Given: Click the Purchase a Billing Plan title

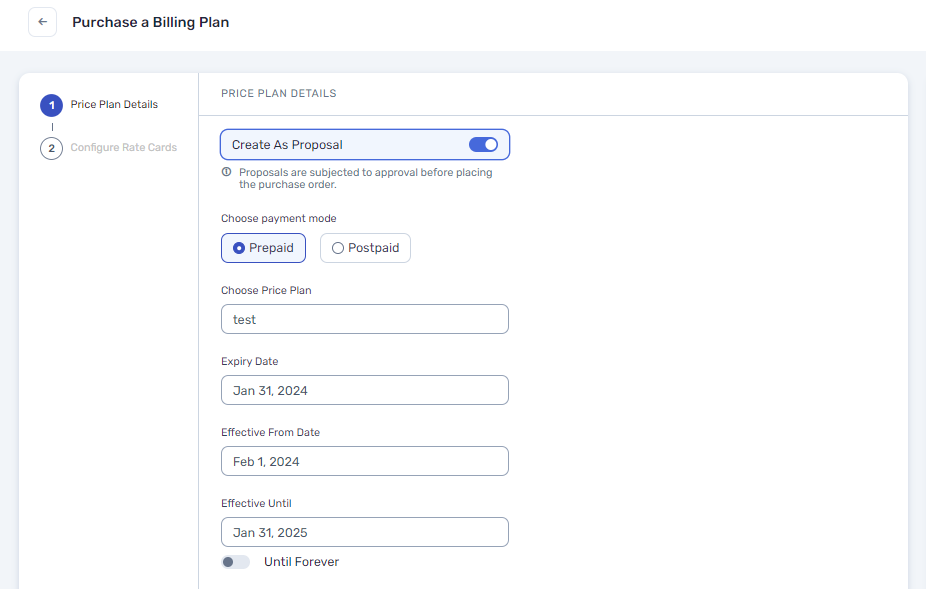Looking at the screenshot, I should click(x=150, y=22).
